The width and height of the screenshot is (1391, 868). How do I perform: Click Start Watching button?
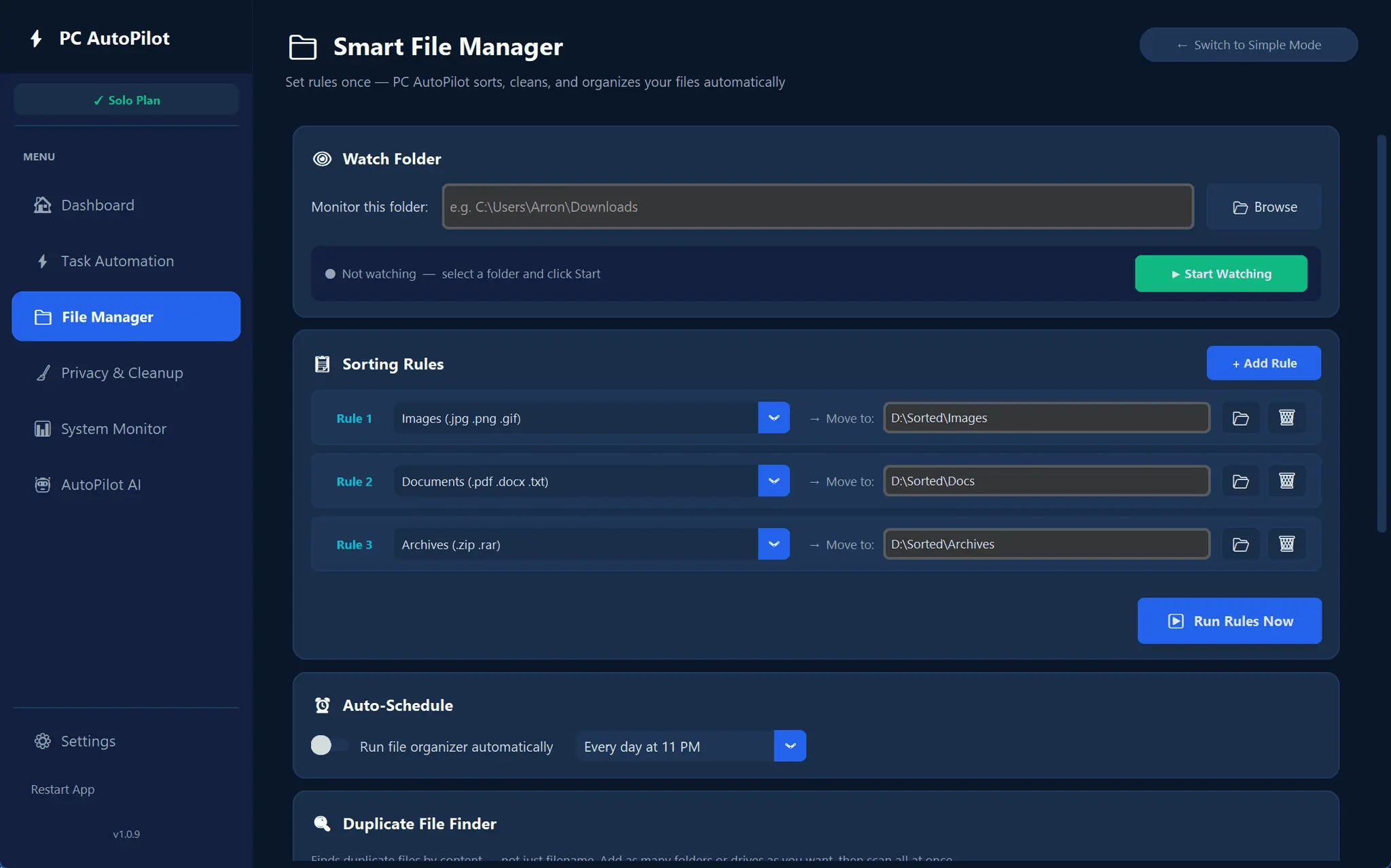click(1221, 274)
